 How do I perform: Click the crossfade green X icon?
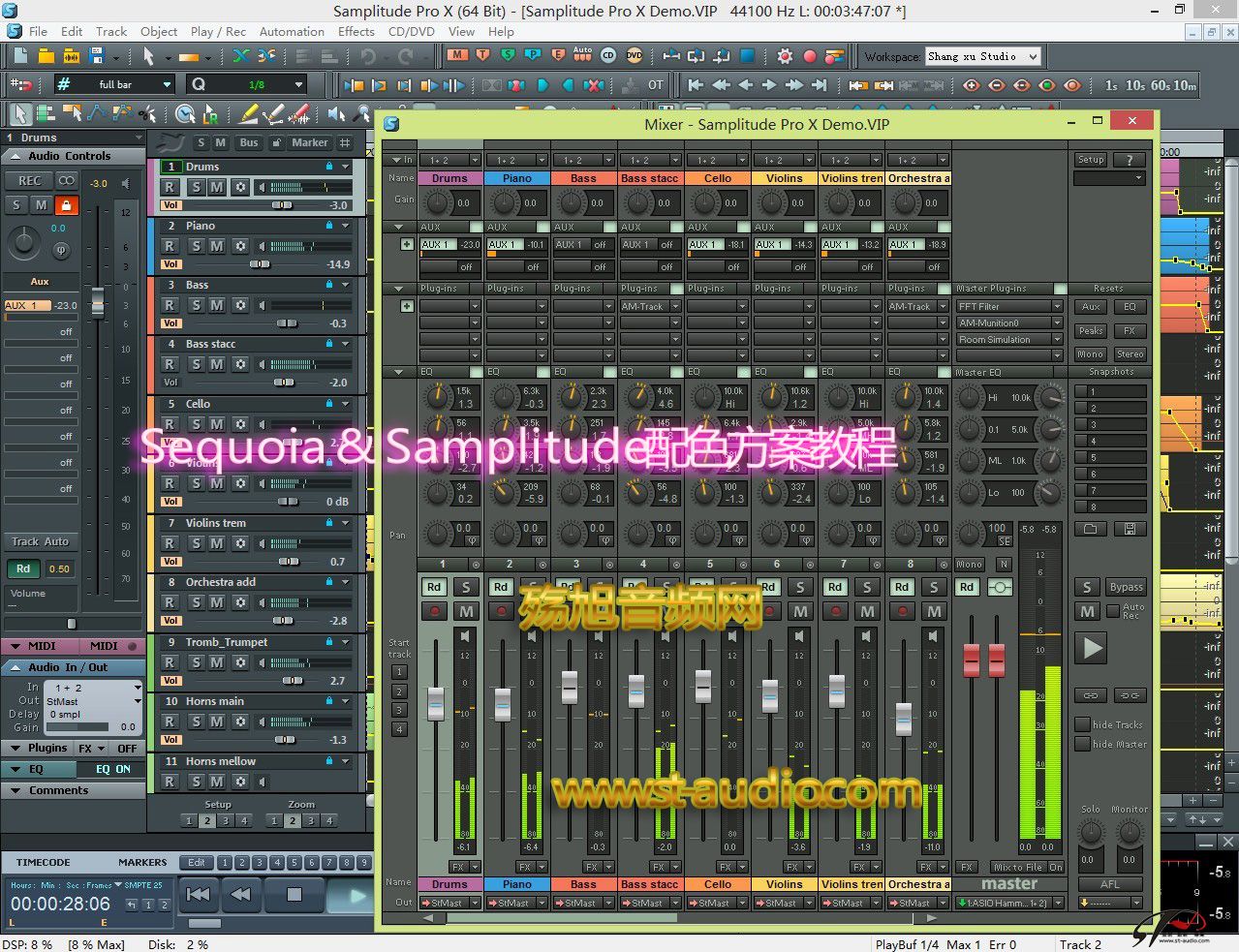(239, 56)
